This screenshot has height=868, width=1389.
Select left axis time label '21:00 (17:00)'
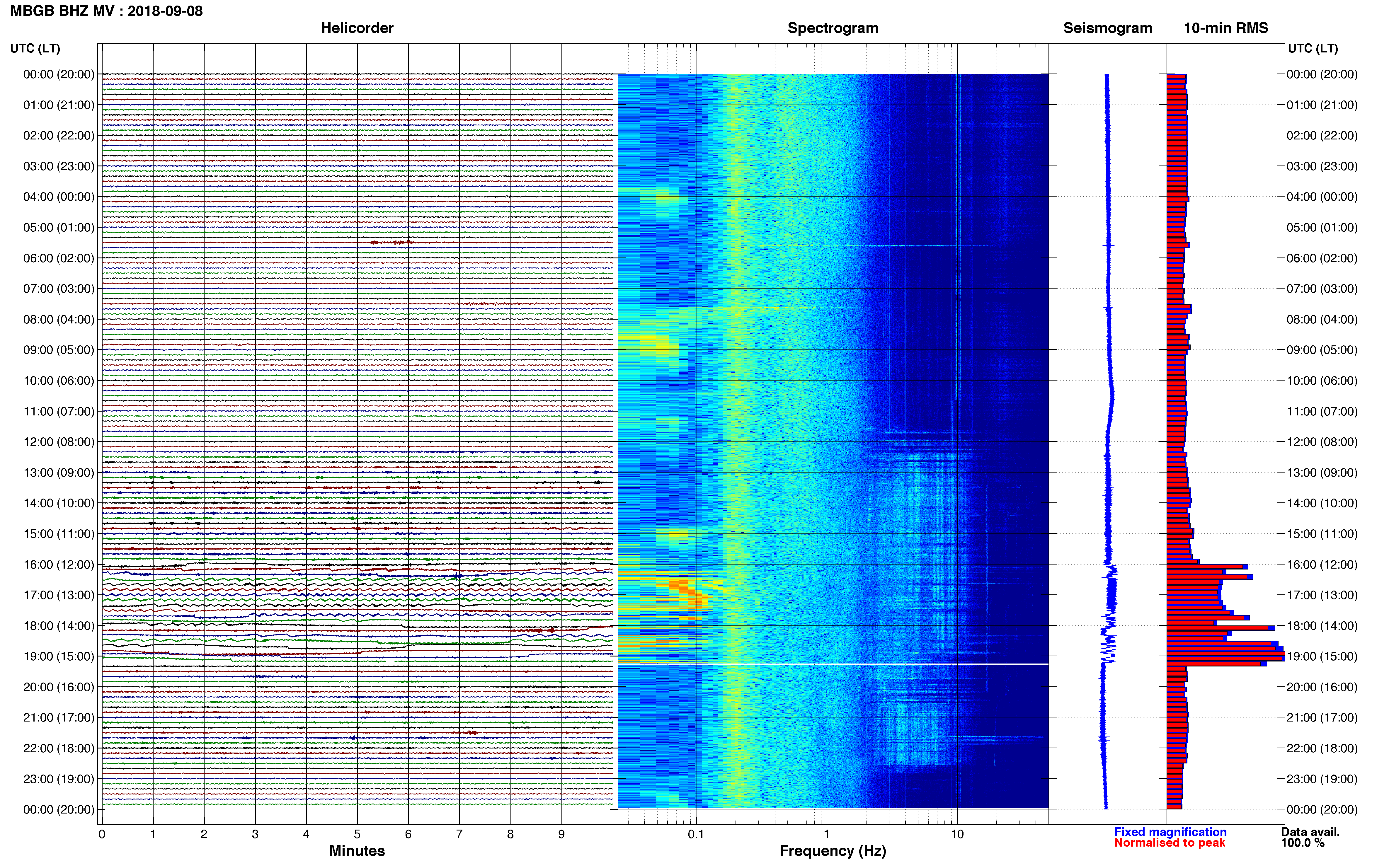(59, 718)
